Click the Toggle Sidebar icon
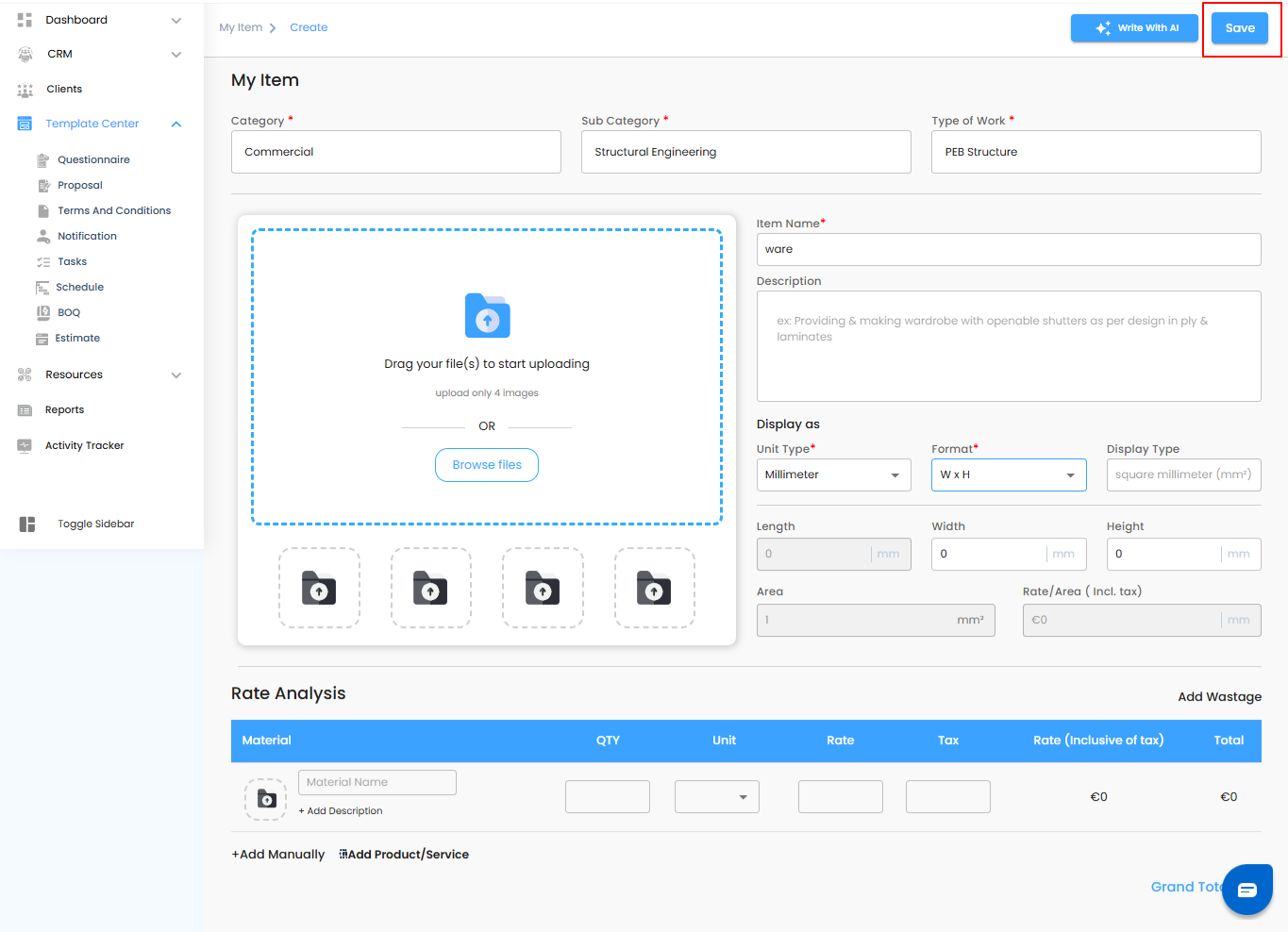Viewport: 1288px width, 932px height. click(x=27, y=524)
